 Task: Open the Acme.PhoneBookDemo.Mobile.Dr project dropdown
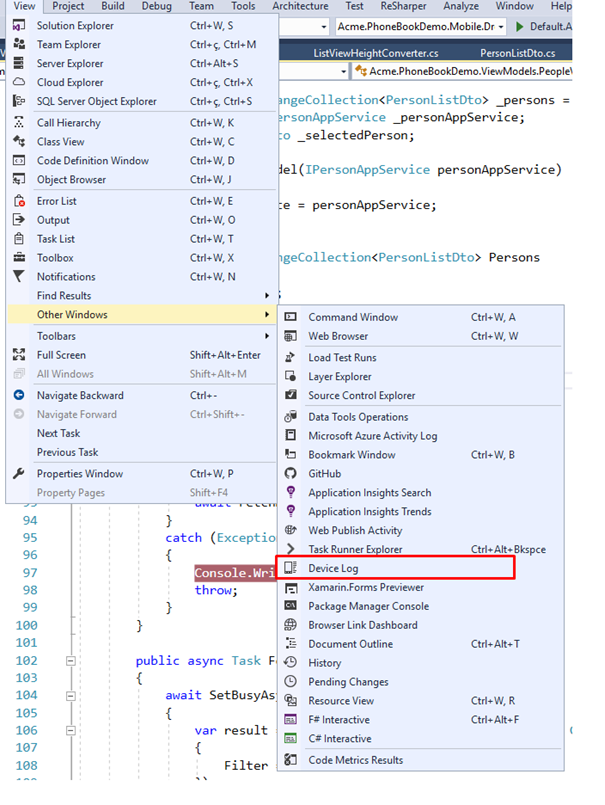click(x=501, y=27)
